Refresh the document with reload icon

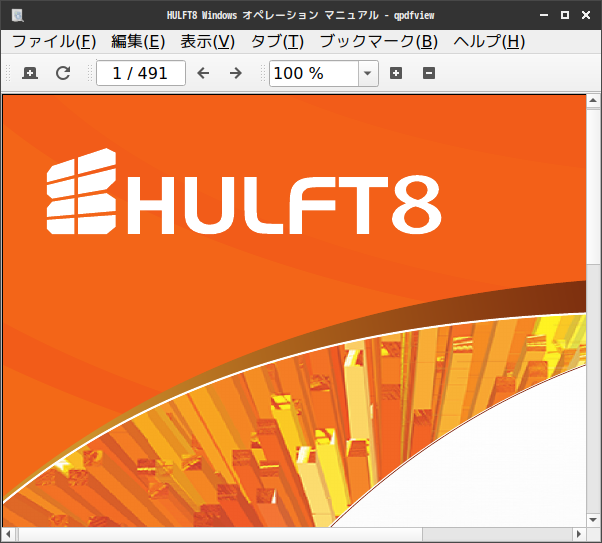click(x=63, y=73)
